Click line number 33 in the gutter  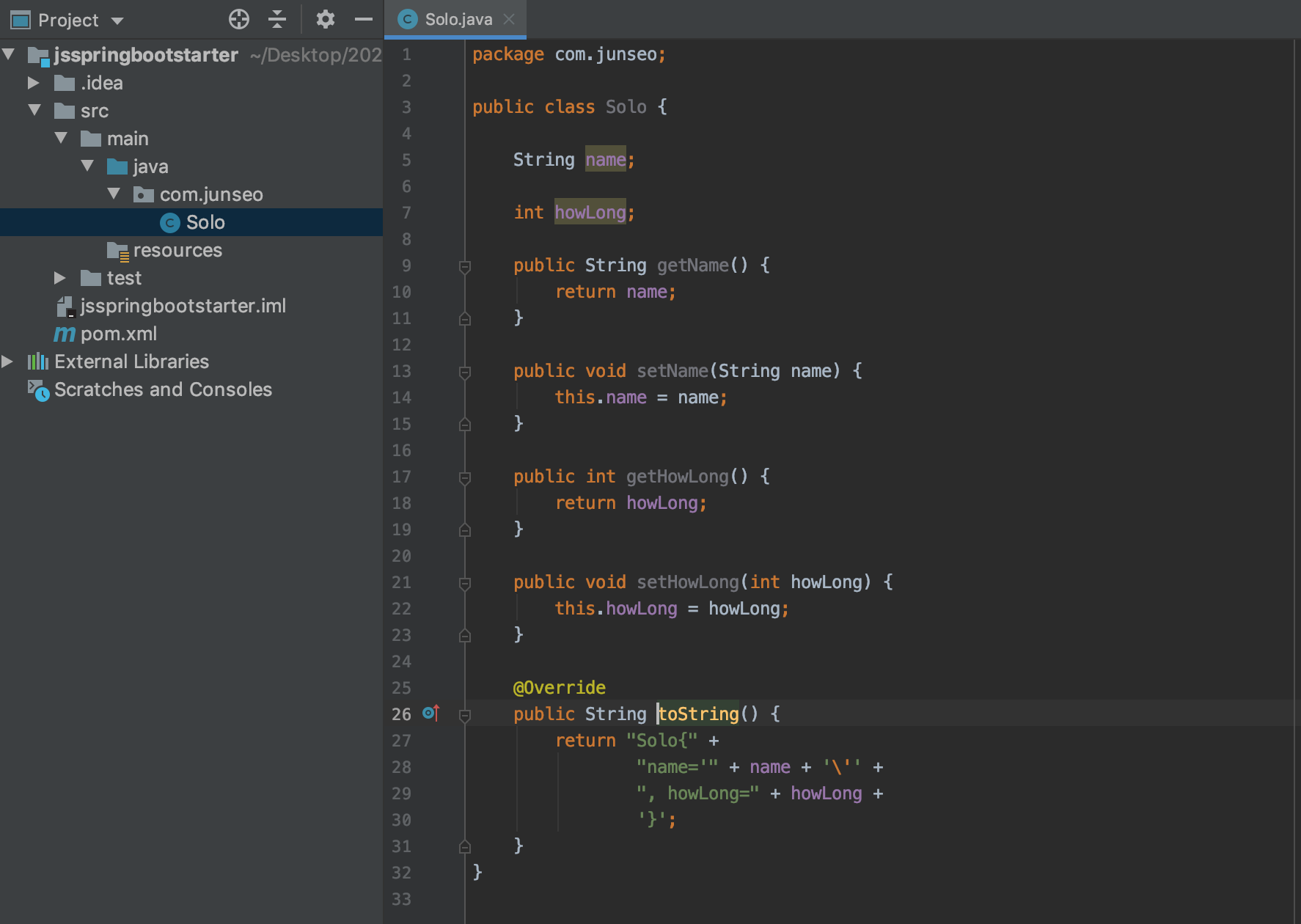pos(401,899)
